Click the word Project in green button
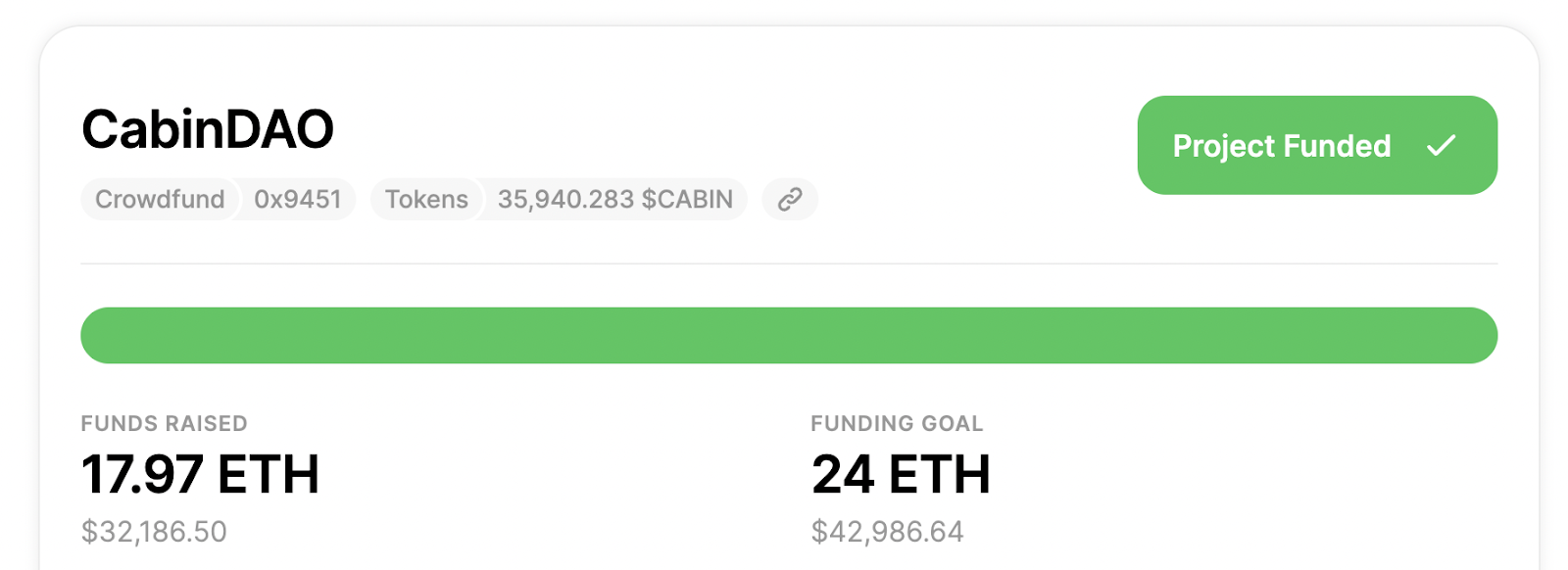The width and height of the screenshot is (1568, 570). point(1223,147)
